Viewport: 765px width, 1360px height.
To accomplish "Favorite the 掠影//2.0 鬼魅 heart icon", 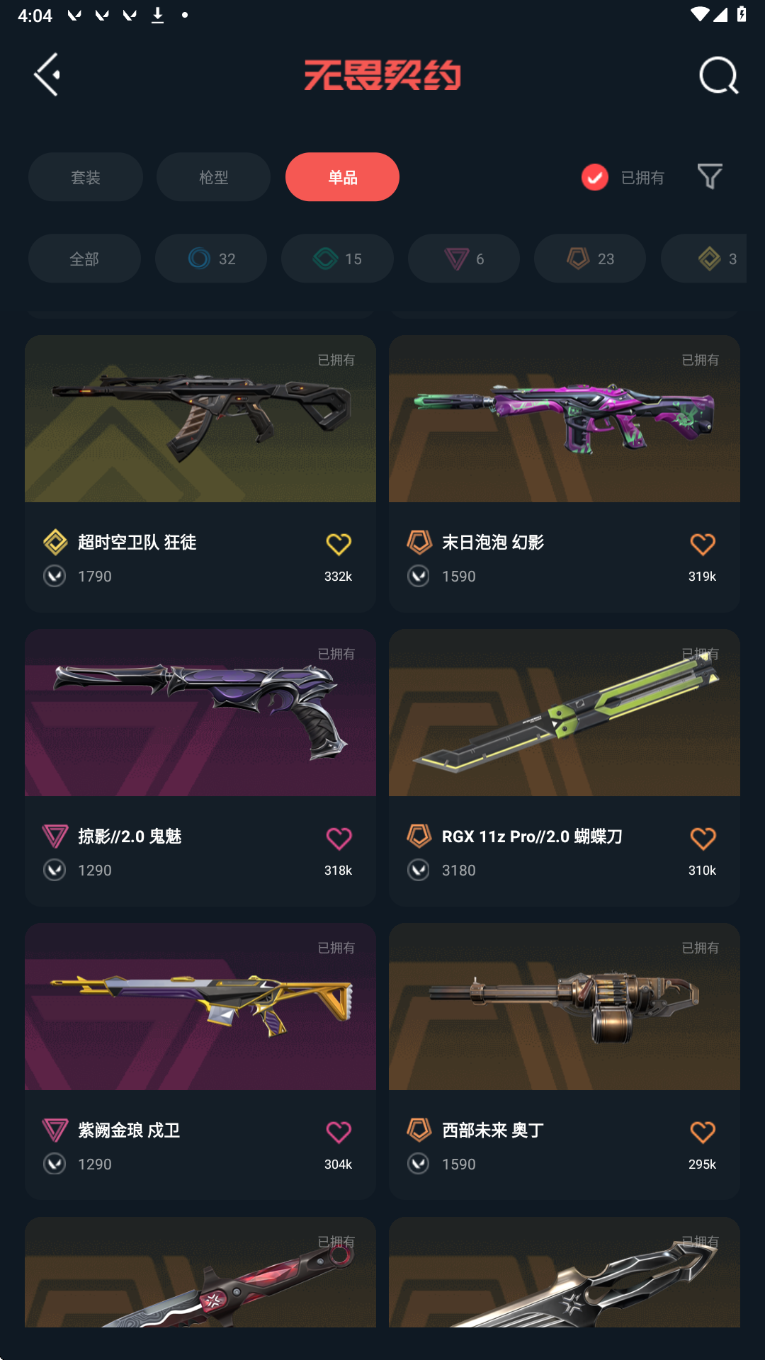I will point(339,838).
